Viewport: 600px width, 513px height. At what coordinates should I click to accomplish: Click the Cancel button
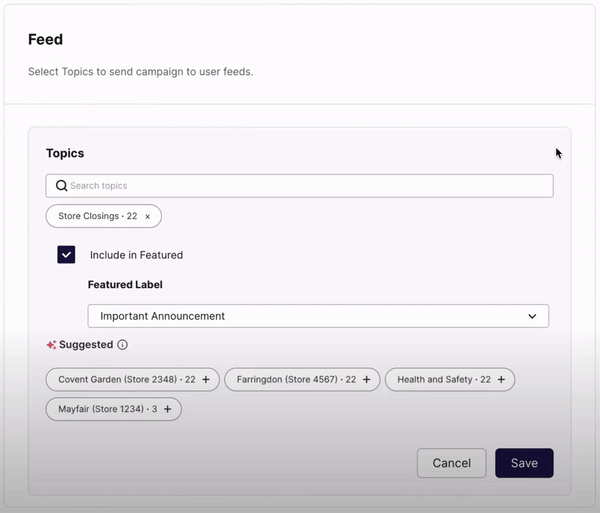[452, 463]
